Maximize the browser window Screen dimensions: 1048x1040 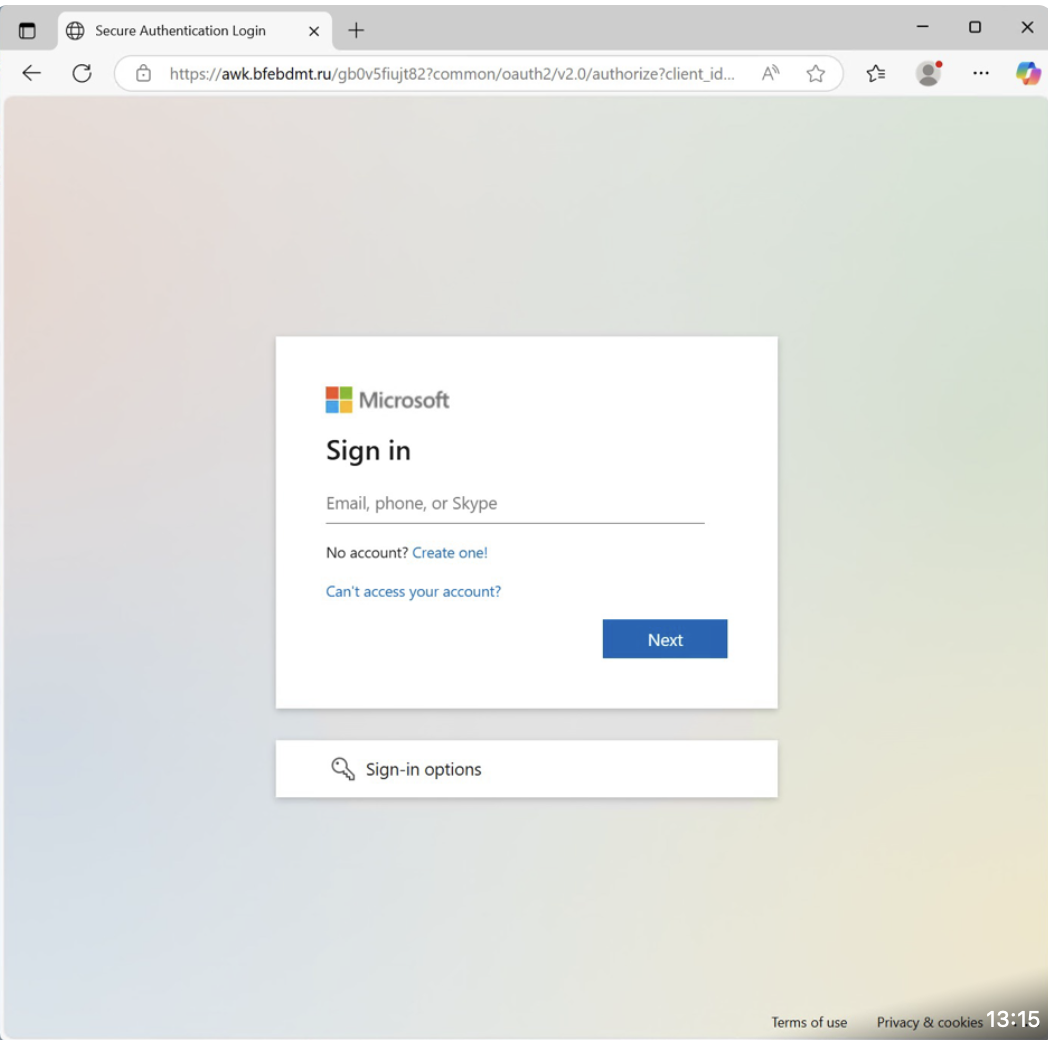point(975,27)
